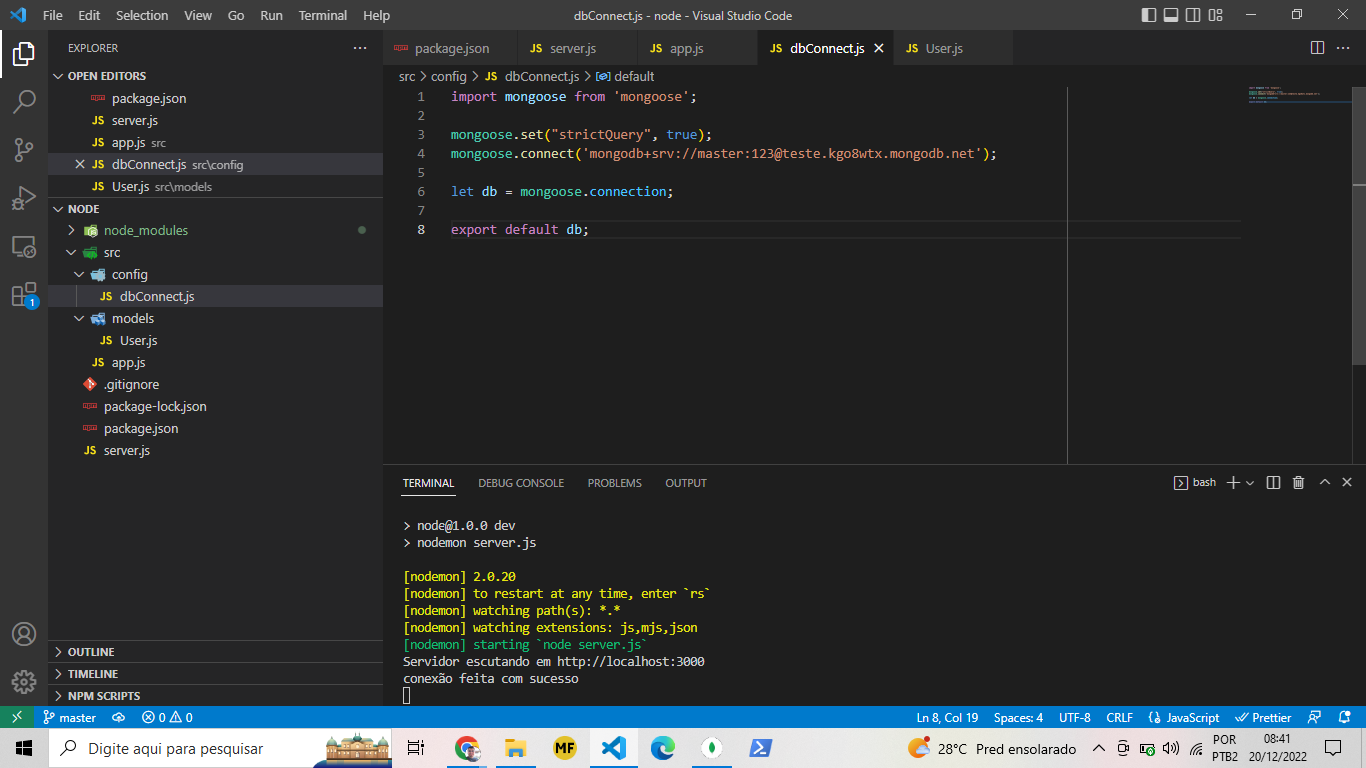Open notifications bell in status bar
The height and width of the screenshot is (768, 1366).
pyautogui.click(x=1344, y=717)
